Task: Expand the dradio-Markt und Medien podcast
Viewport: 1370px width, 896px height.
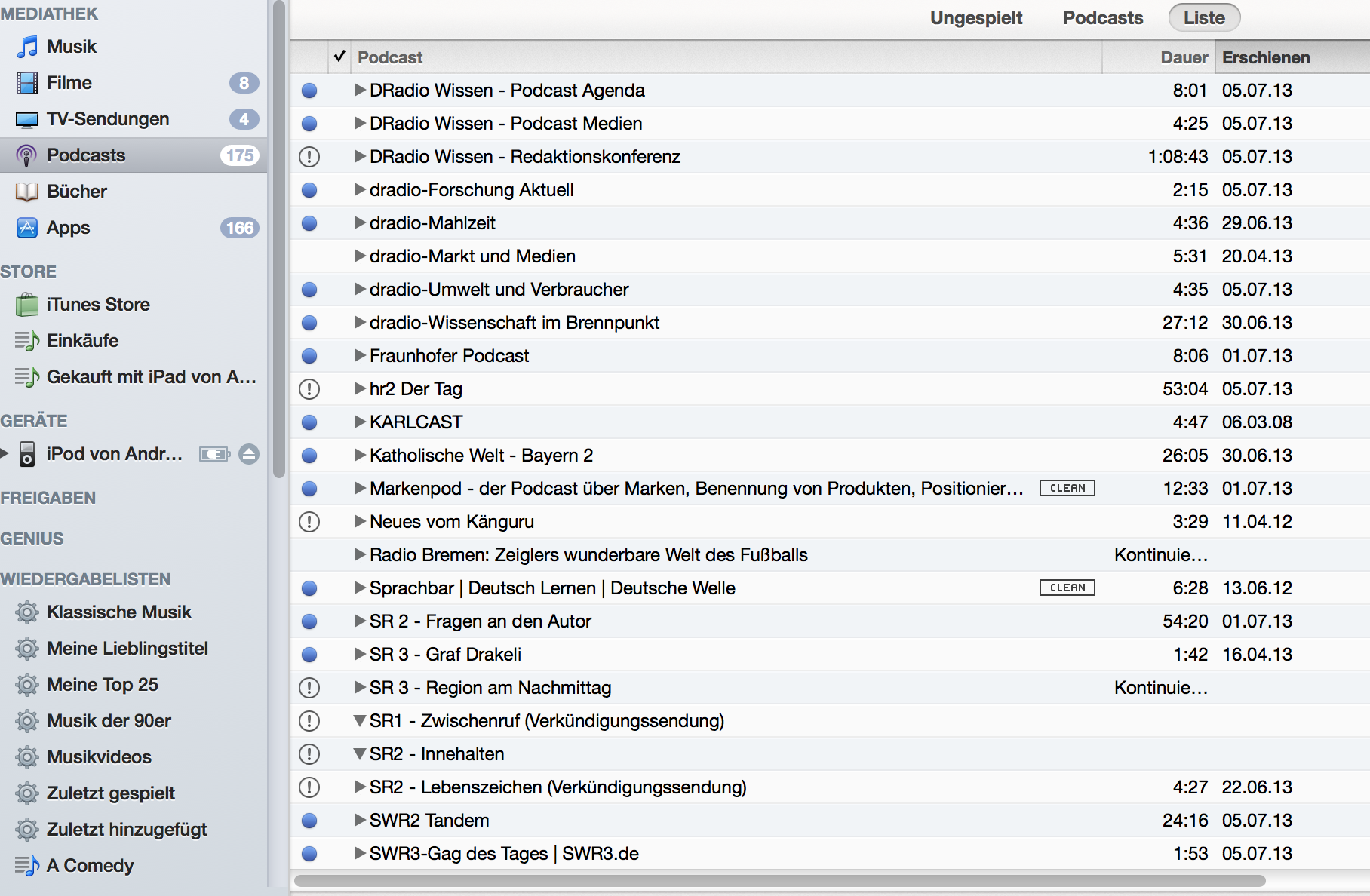Action: point(360,256)
